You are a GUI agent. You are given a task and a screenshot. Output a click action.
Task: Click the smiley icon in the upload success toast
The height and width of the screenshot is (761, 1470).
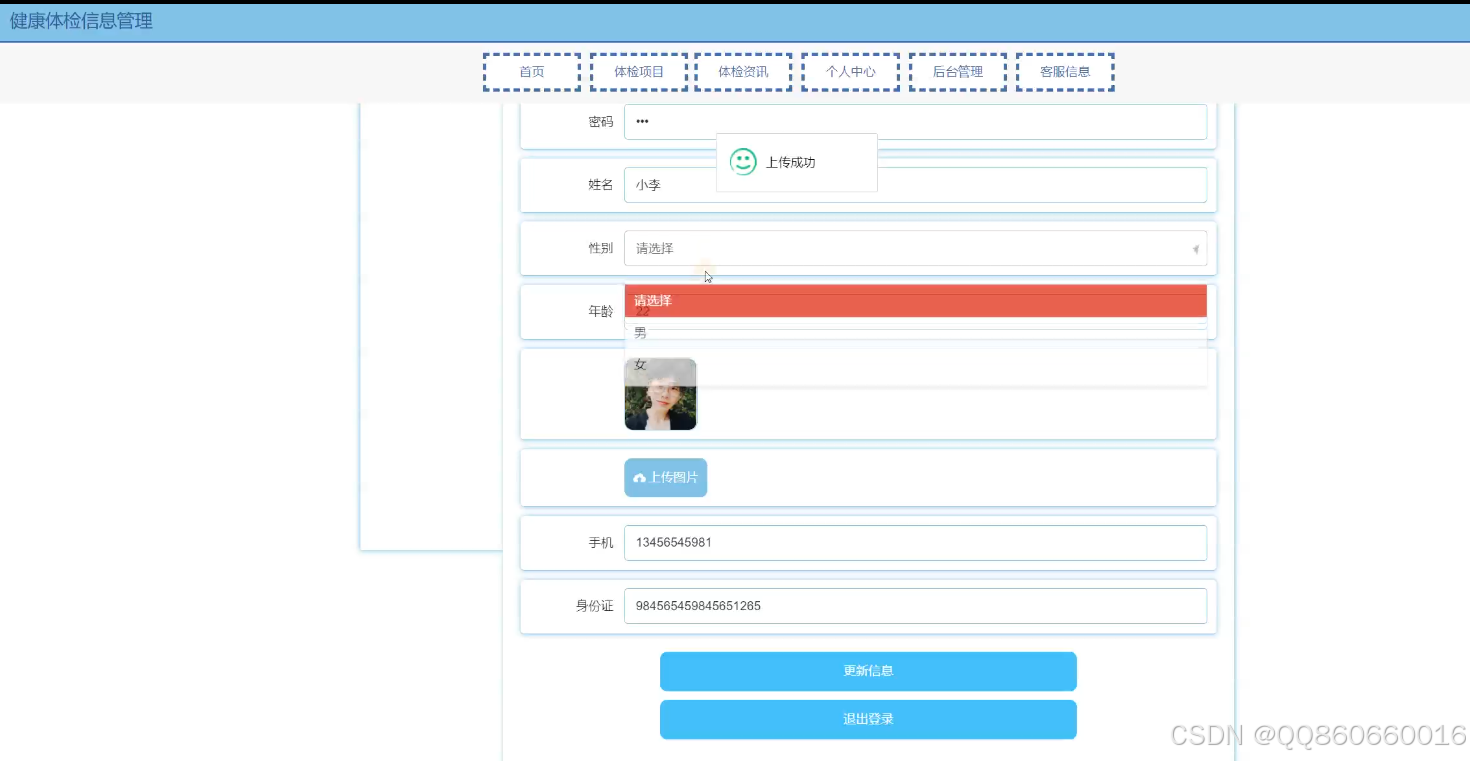[742, 161]
